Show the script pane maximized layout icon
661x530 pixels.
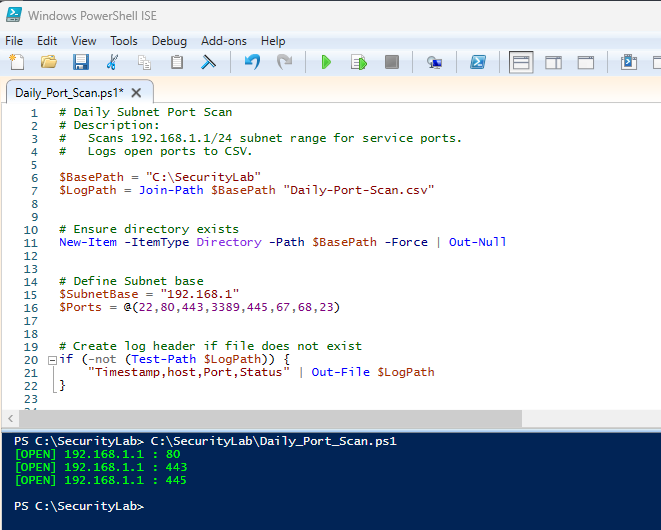(586, 62)
